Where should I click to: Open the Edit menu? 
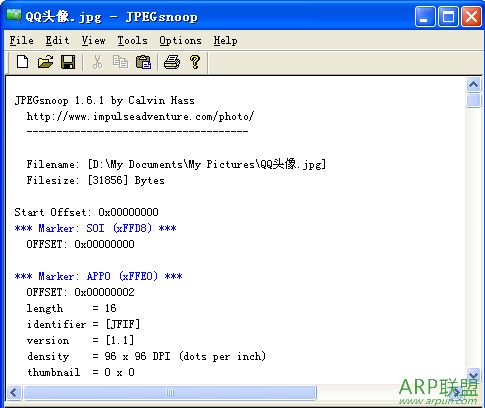tap(57, 40)
